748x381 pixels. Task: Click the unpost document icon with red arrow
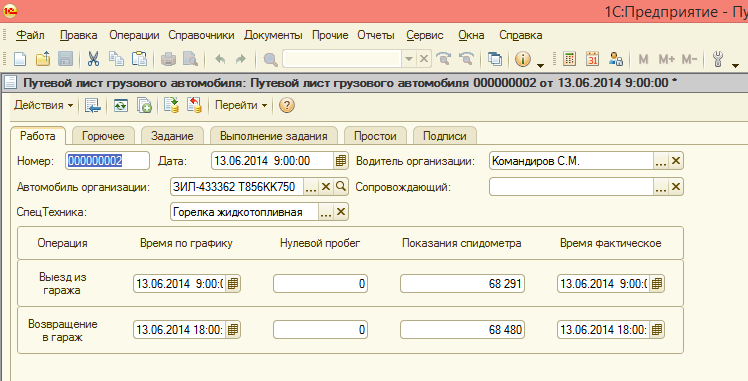tap(194, 105)
